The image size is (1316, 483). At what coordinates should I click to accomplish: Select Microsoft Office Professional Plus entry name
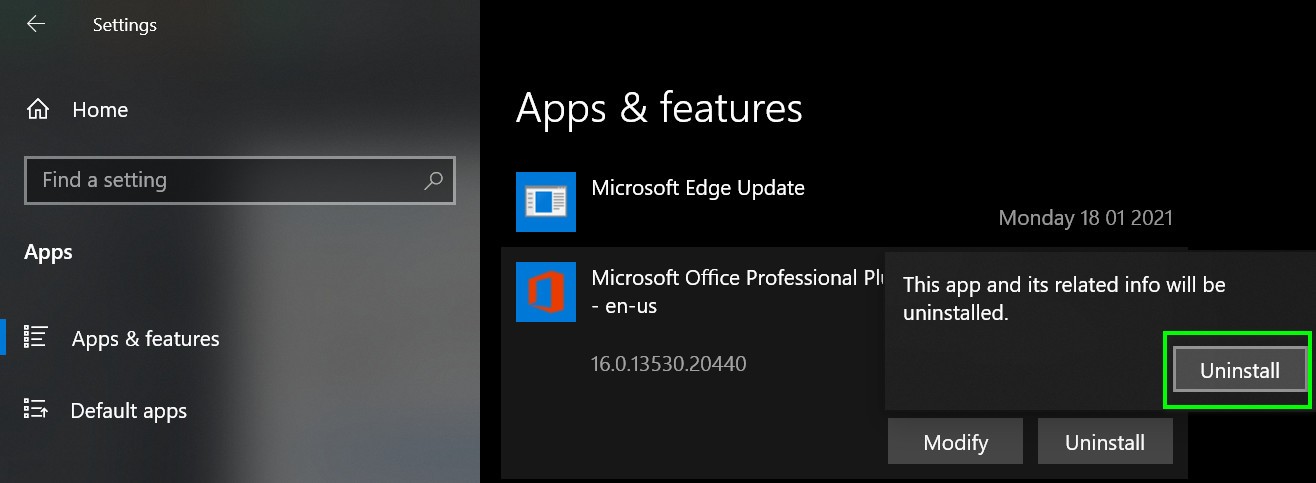(x=735, y=278)
